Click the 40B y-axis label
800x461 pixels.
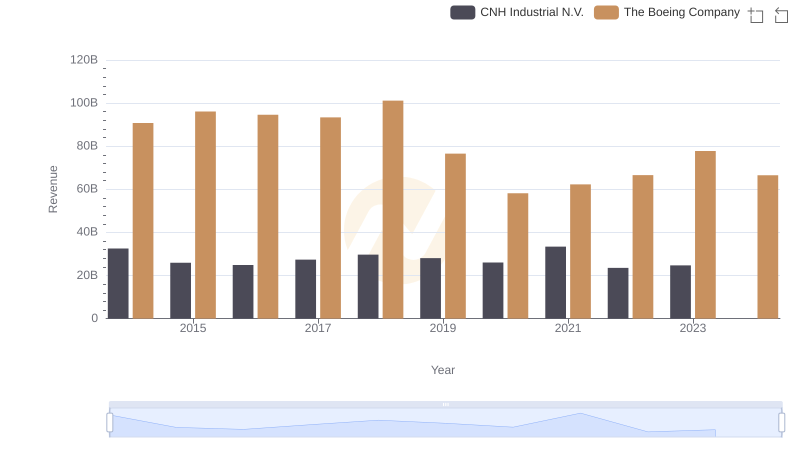(x=87, y=232)
